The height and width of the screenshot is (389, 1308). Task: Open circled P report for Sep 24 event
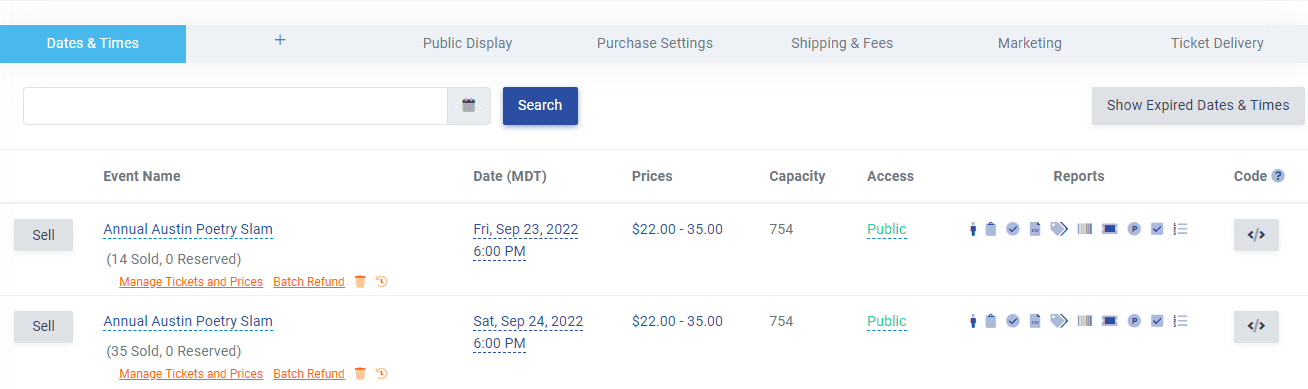(1134, 321)
